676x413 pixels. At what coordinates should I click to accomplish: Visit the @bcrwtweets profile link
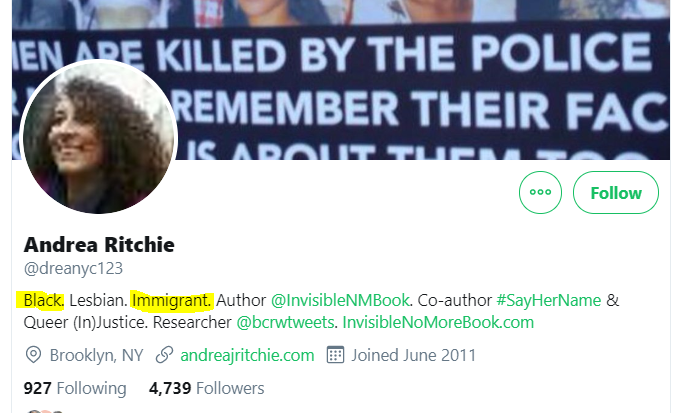click(285, 322)
